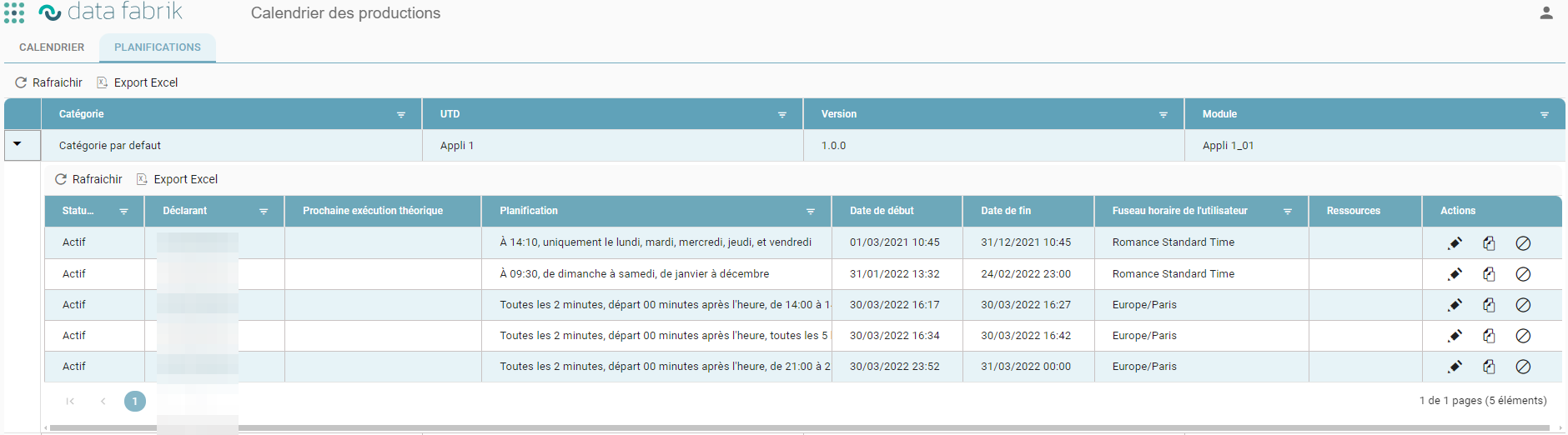The image size is (1568, 435).
Task: Disable the planification starting 30/03/2022 23:52
Action: [1523, 367]
